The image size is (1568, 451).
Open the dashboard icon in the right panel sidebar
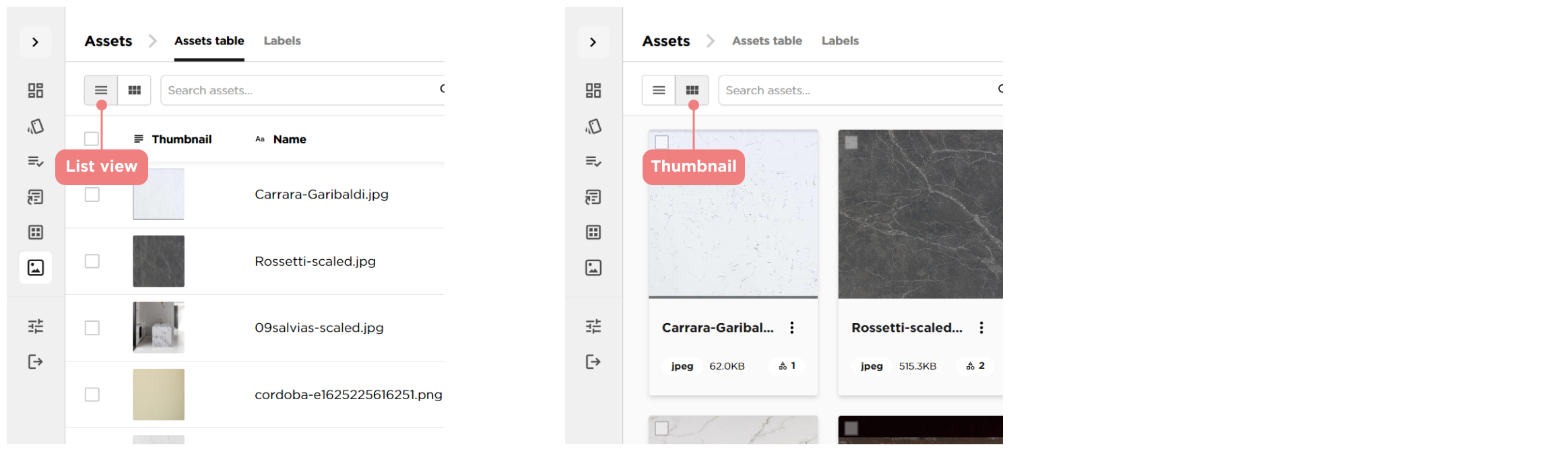(x=593, y=90)
